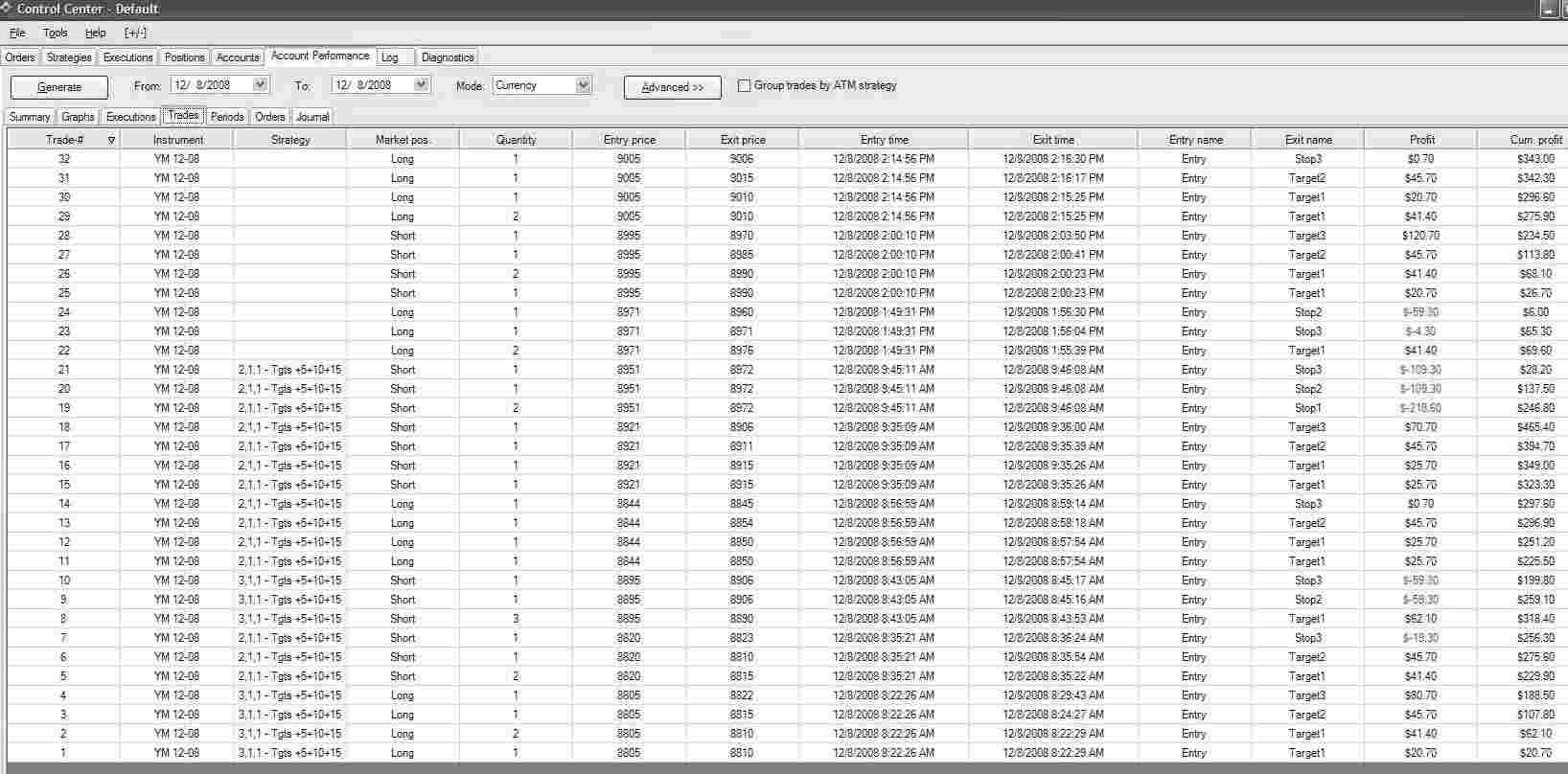
Task: Sort by the Entry name column header
Action: point(1195,140)
